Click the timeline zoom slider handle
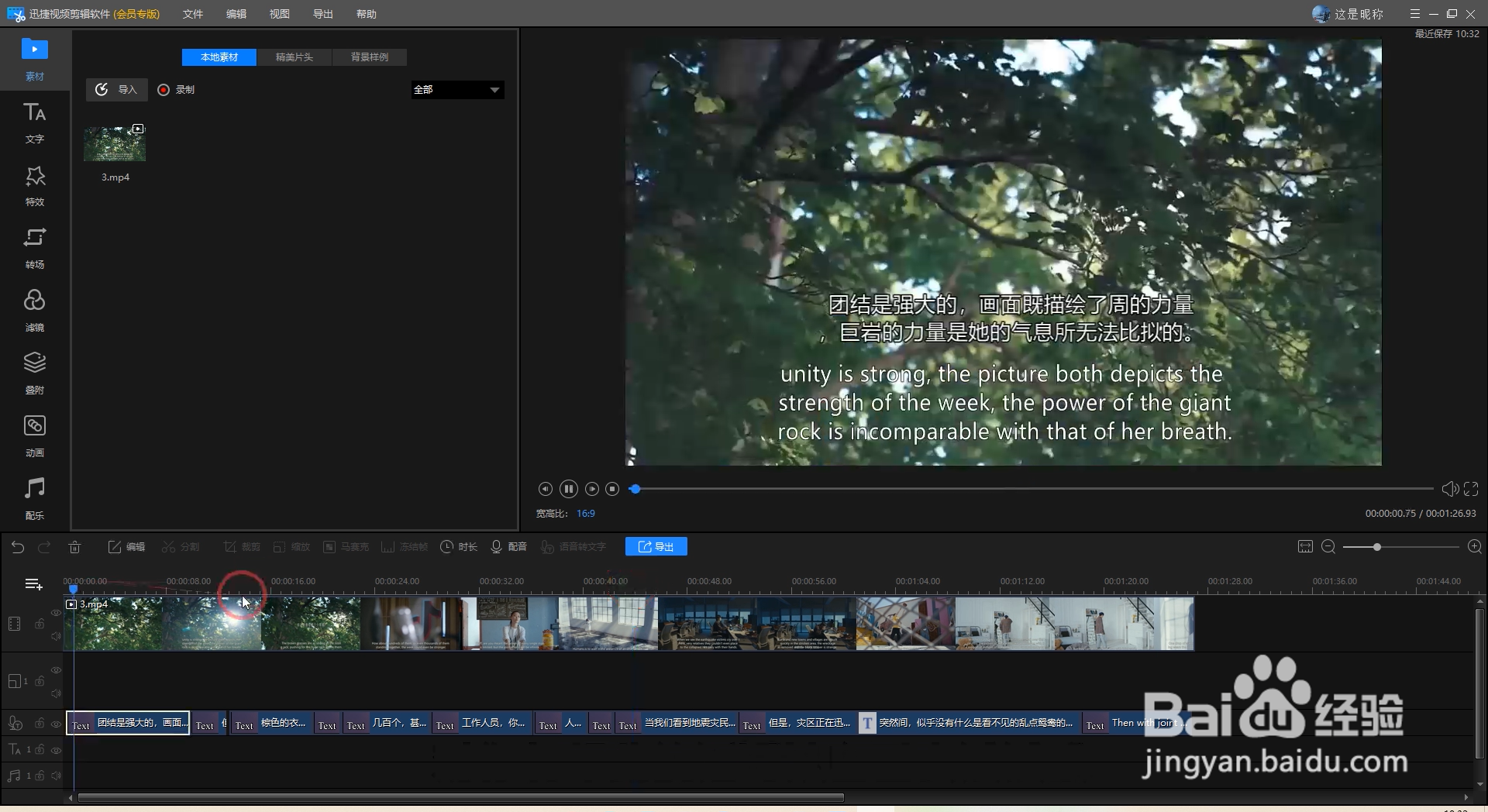Image resolution: width=1488 pixels, height=812 pixels. click(1377, 547)
